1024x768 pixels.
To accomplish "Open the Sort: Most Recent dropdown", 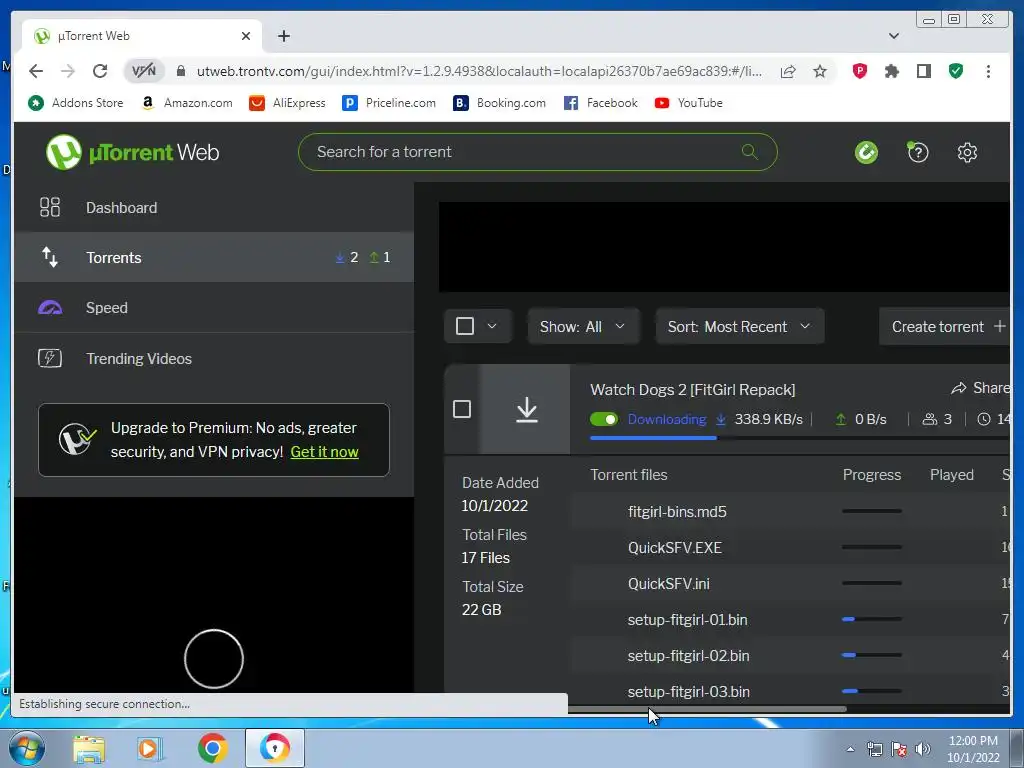I will click(x=739, y=327).
